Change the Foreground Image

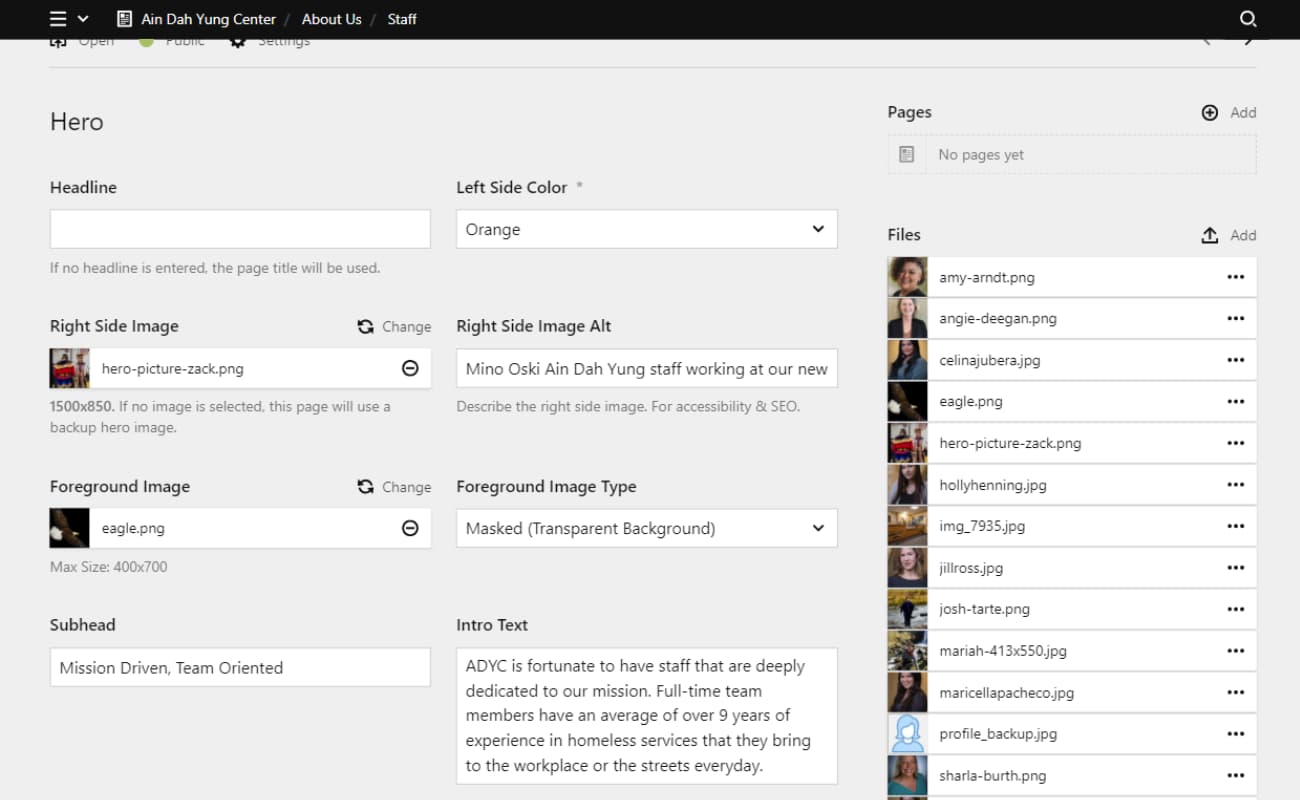394,487
